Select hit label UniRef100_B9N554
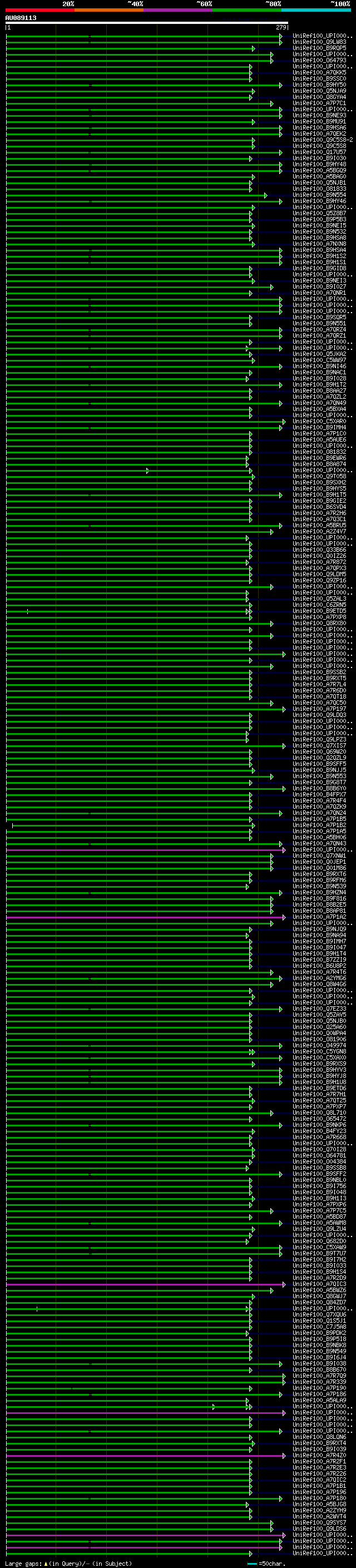Screen dimensions: 356x1568 tap(319, 195)
